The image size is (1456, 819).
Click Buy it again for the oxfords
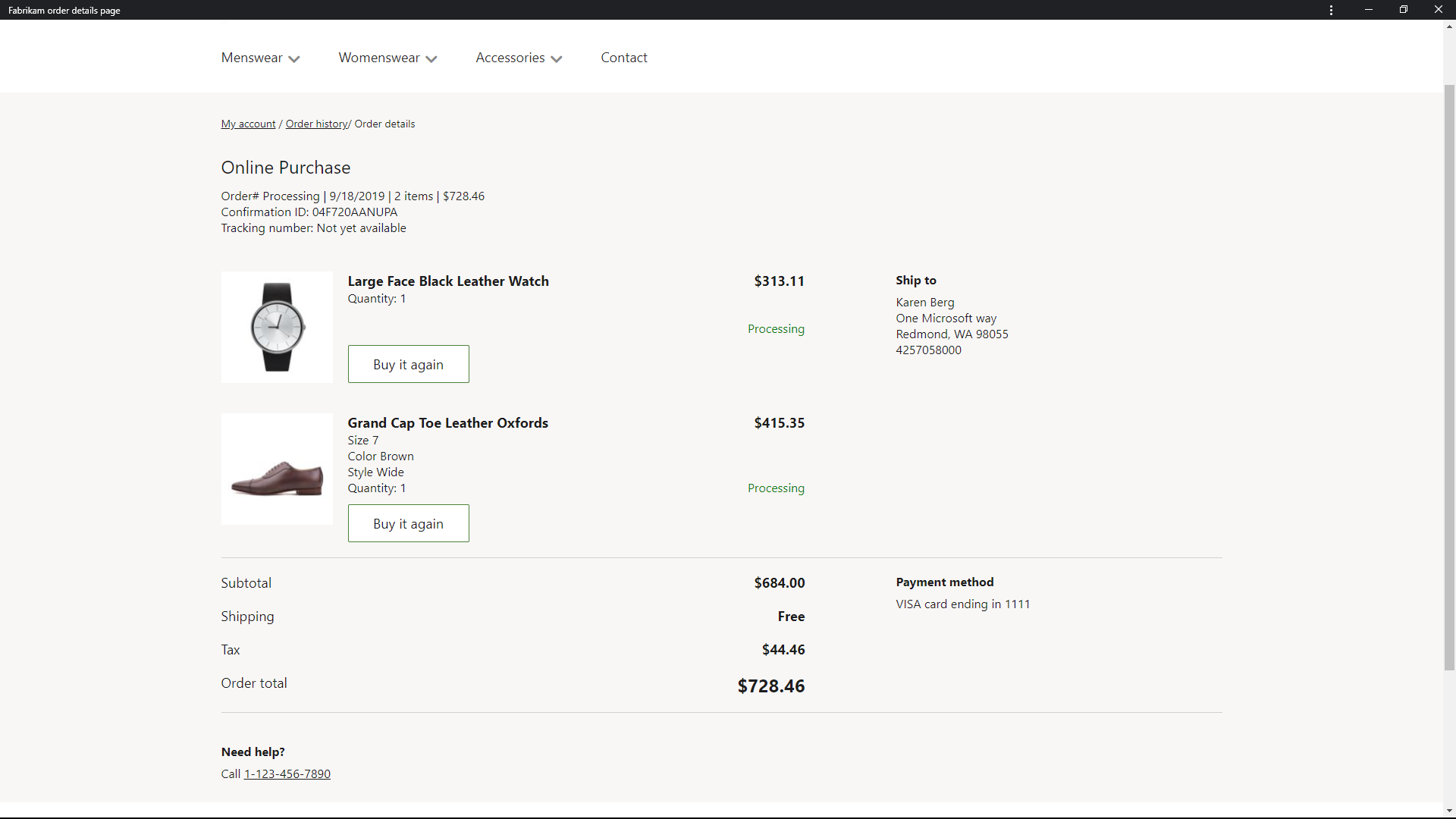[407, 523]
